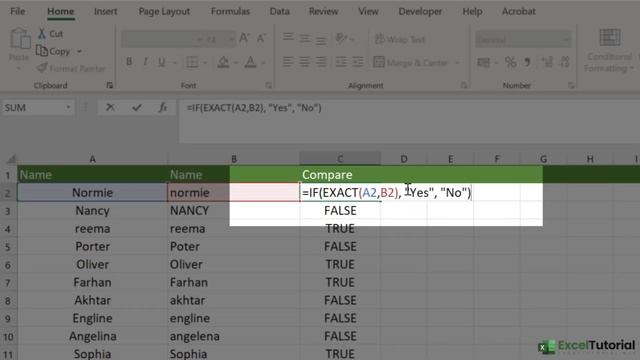Switch to the Developer tab
Image resolution: width=640 pixels, height=360 pixels.
pyautogui.click(x=420, y=11)
